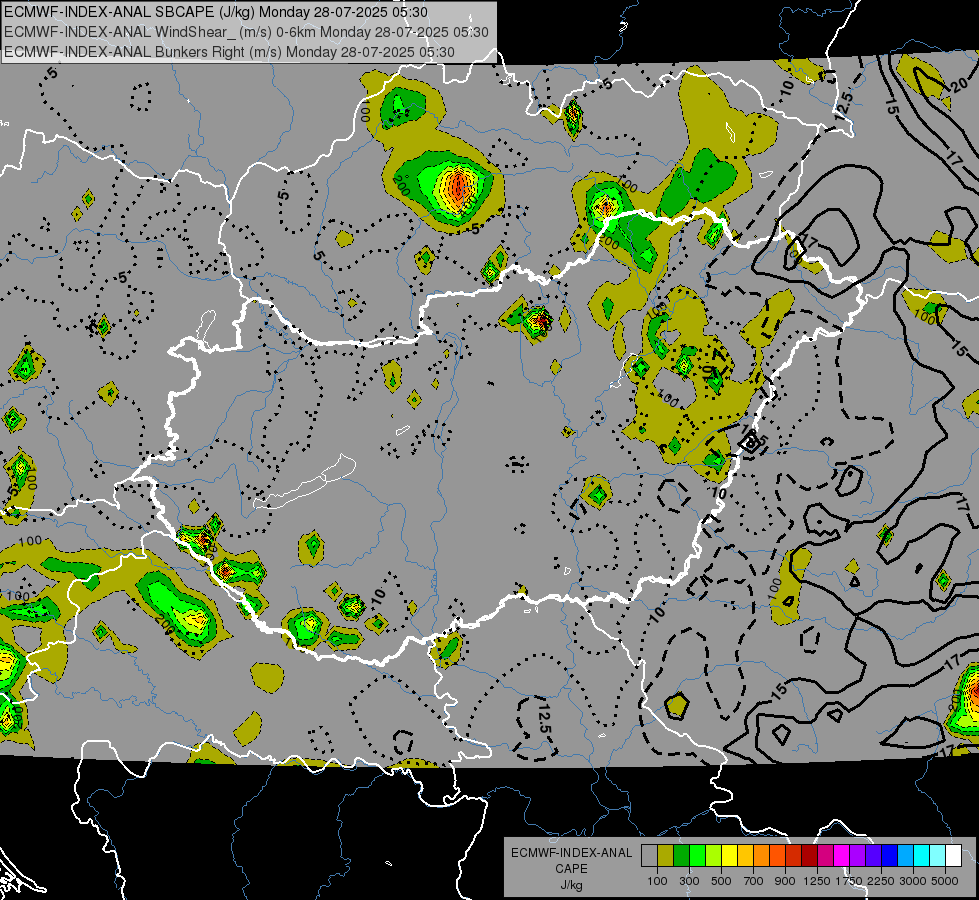979x900 pixels.
Task: Select the amber legend swatch before 700
Action: (745, 855)
